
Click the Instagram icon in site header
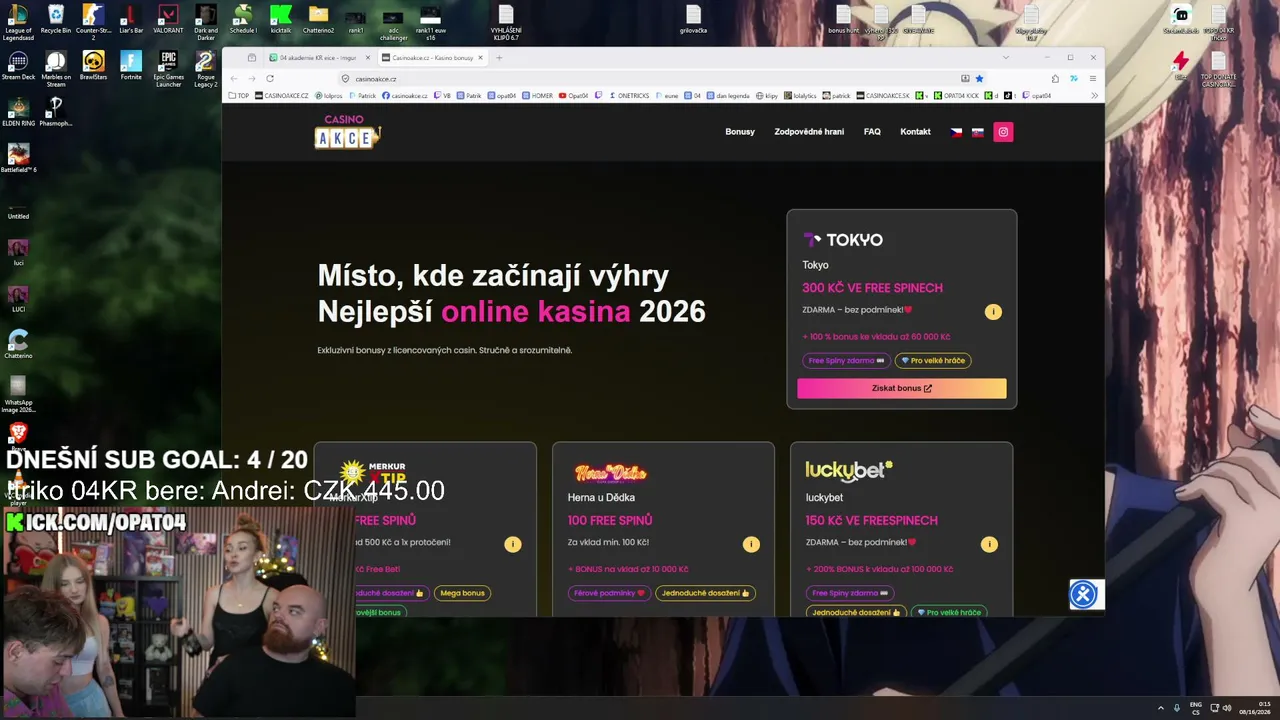pyautogui.click(x=1003, y=132)
